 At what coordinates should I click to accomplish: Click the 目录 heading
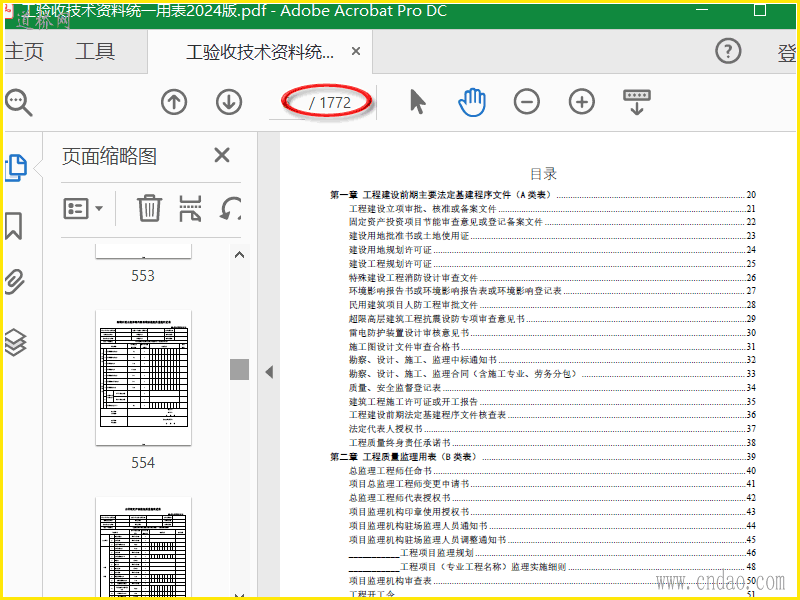pyautogui.click(x=543, y=174)
